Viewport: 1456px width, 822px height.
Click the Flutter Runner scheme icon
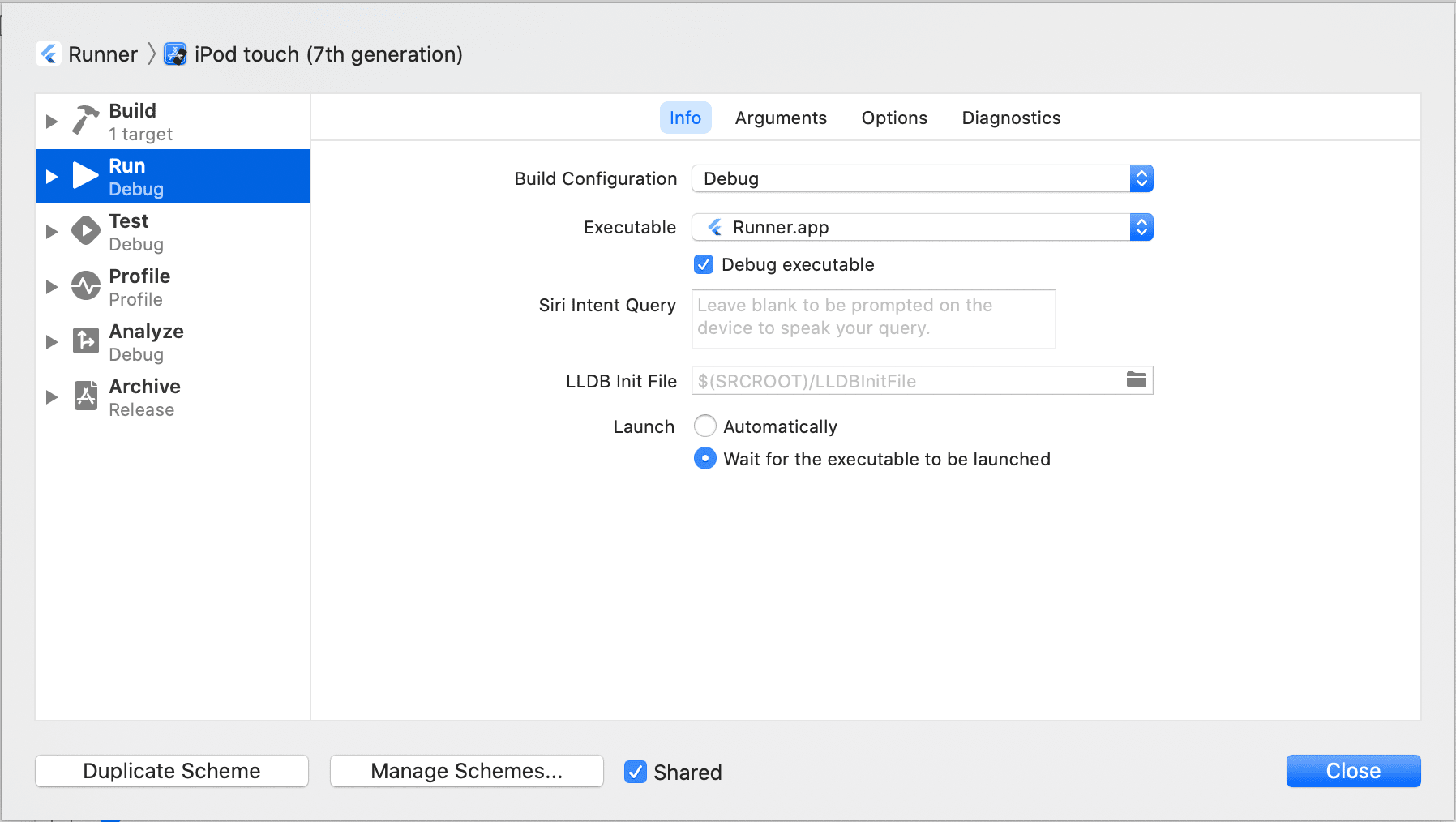pyautogui.click(x=49, y=54)
